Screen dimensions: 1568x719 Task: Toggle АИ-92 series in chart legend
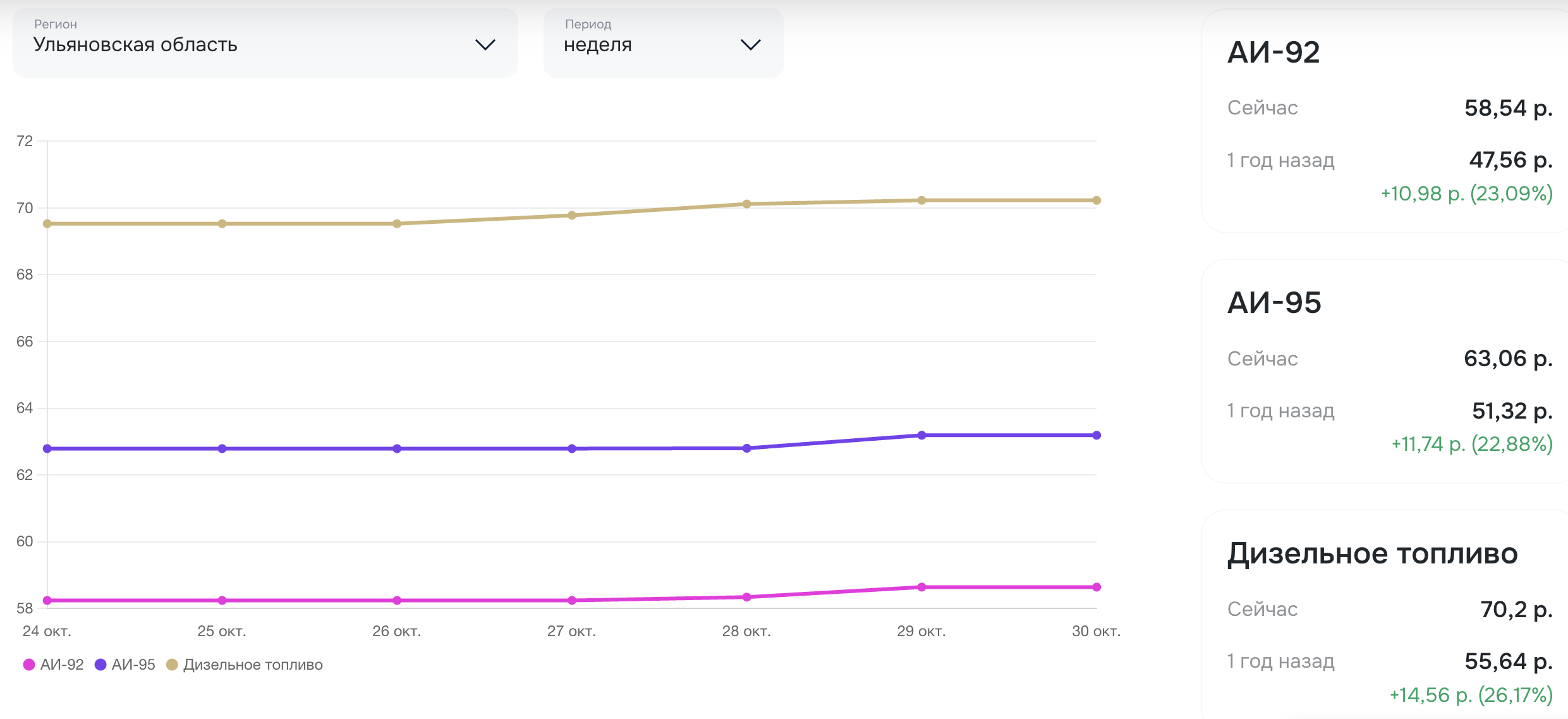(x=62, y=665)
